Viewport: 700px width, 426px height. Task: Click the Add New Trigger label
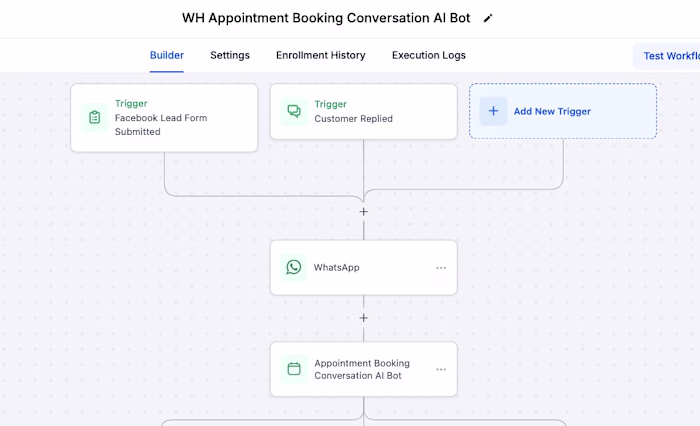click(552, 111)
